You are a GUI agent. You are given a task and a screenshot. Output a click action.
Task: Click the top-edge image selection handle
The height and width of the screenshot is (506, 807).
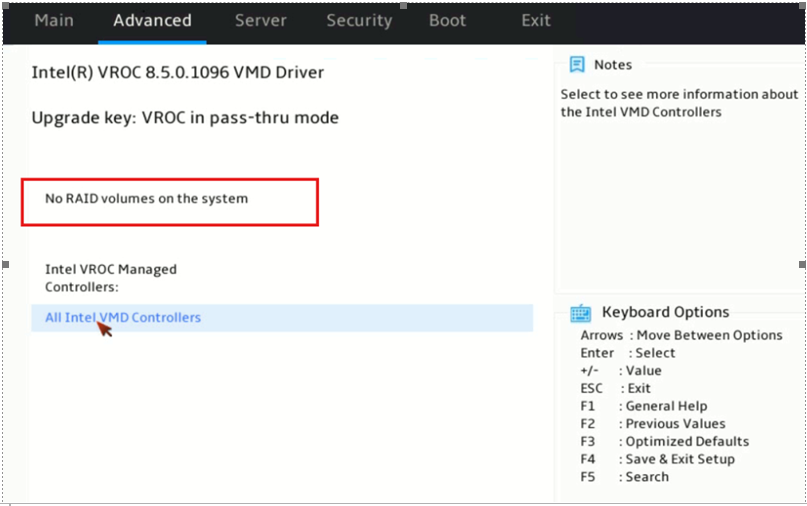tap(404, 6)
